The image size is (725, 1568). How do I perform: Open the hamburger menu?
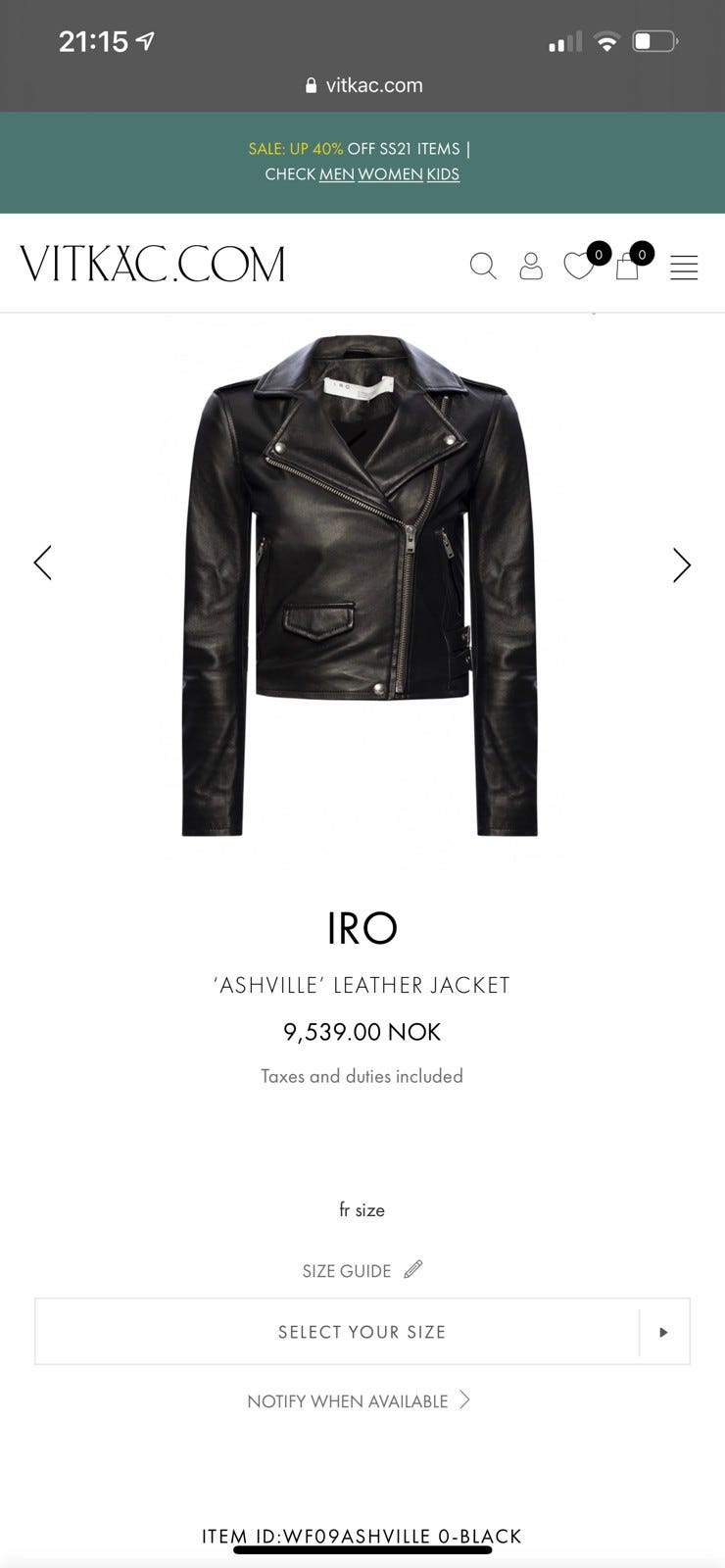[x=684, y=268]
